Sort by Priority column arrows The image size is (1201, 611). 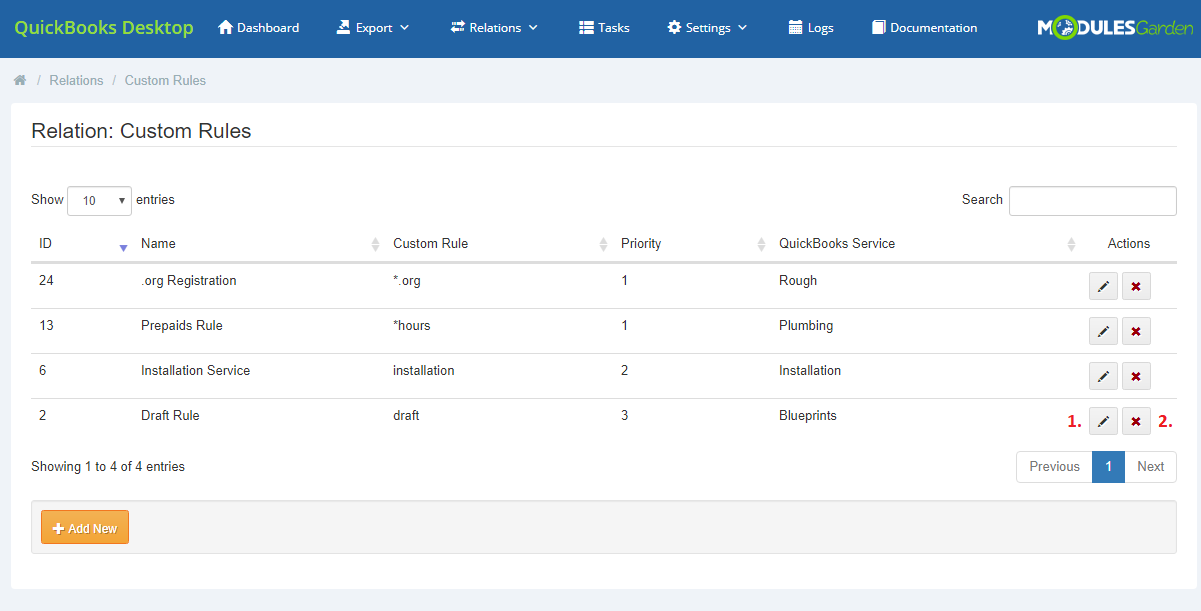[x=761, y=244]
